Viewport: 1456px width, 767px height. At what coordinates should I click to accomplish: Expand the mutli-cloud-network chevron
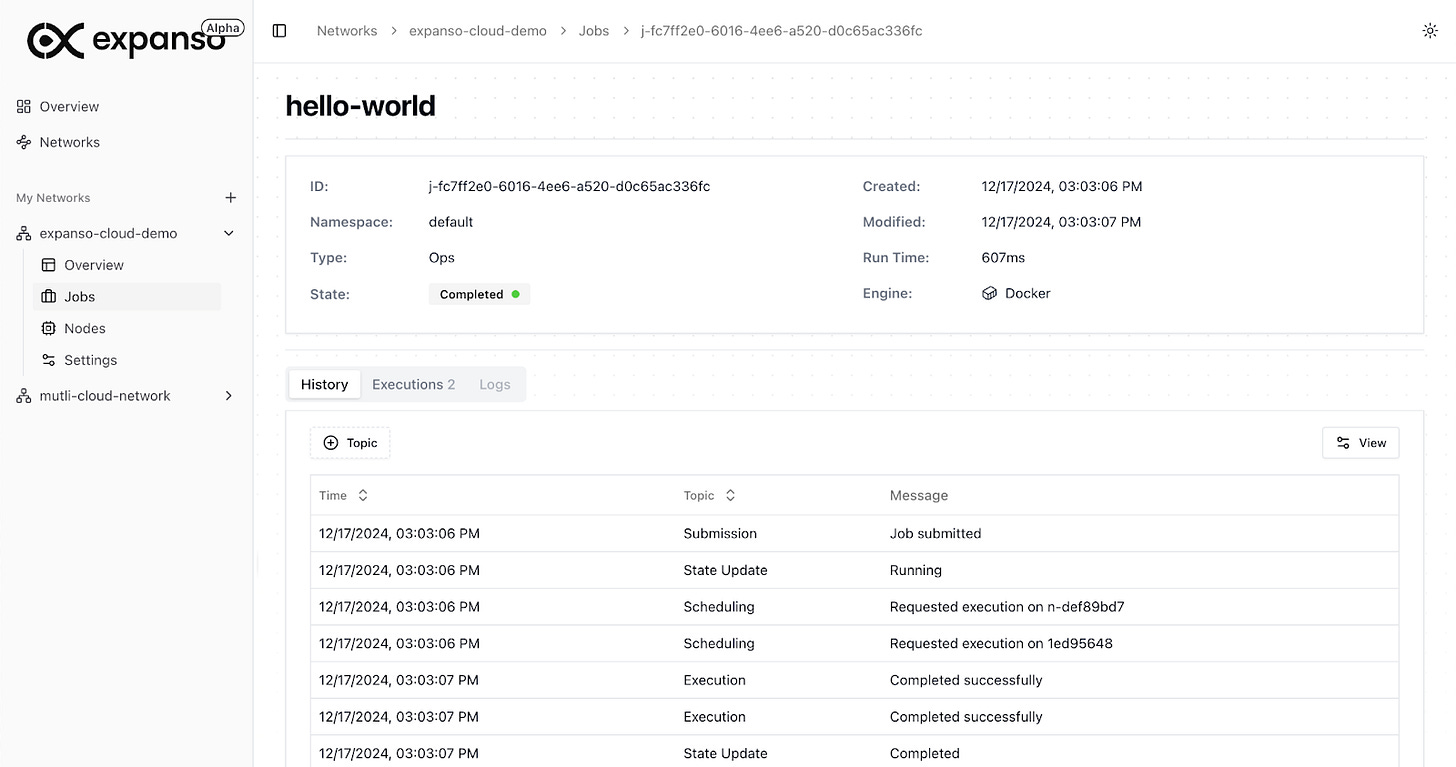(229, 396)
